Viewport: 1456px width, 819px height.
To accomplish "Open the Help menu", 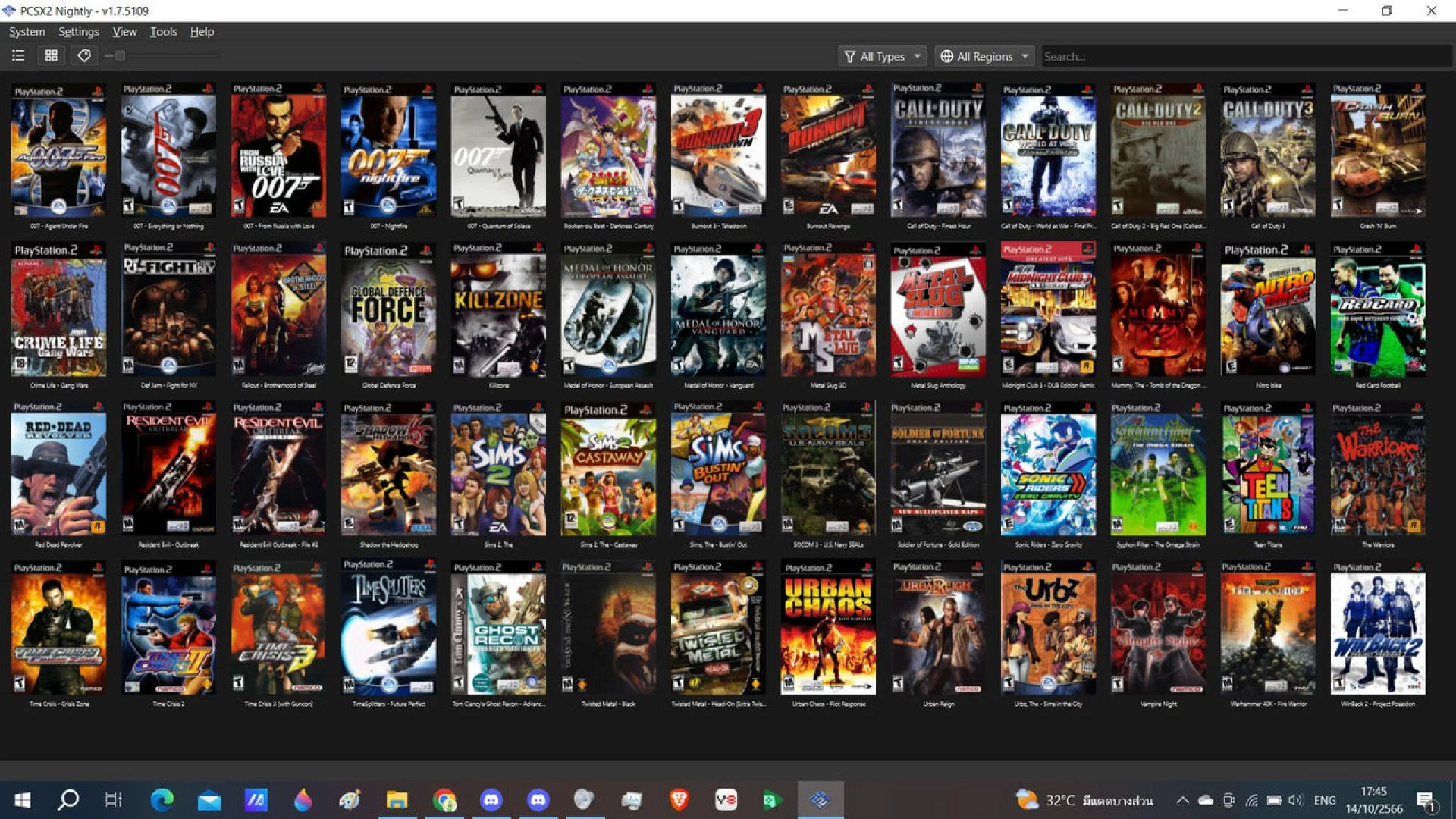I will [202, 32].
